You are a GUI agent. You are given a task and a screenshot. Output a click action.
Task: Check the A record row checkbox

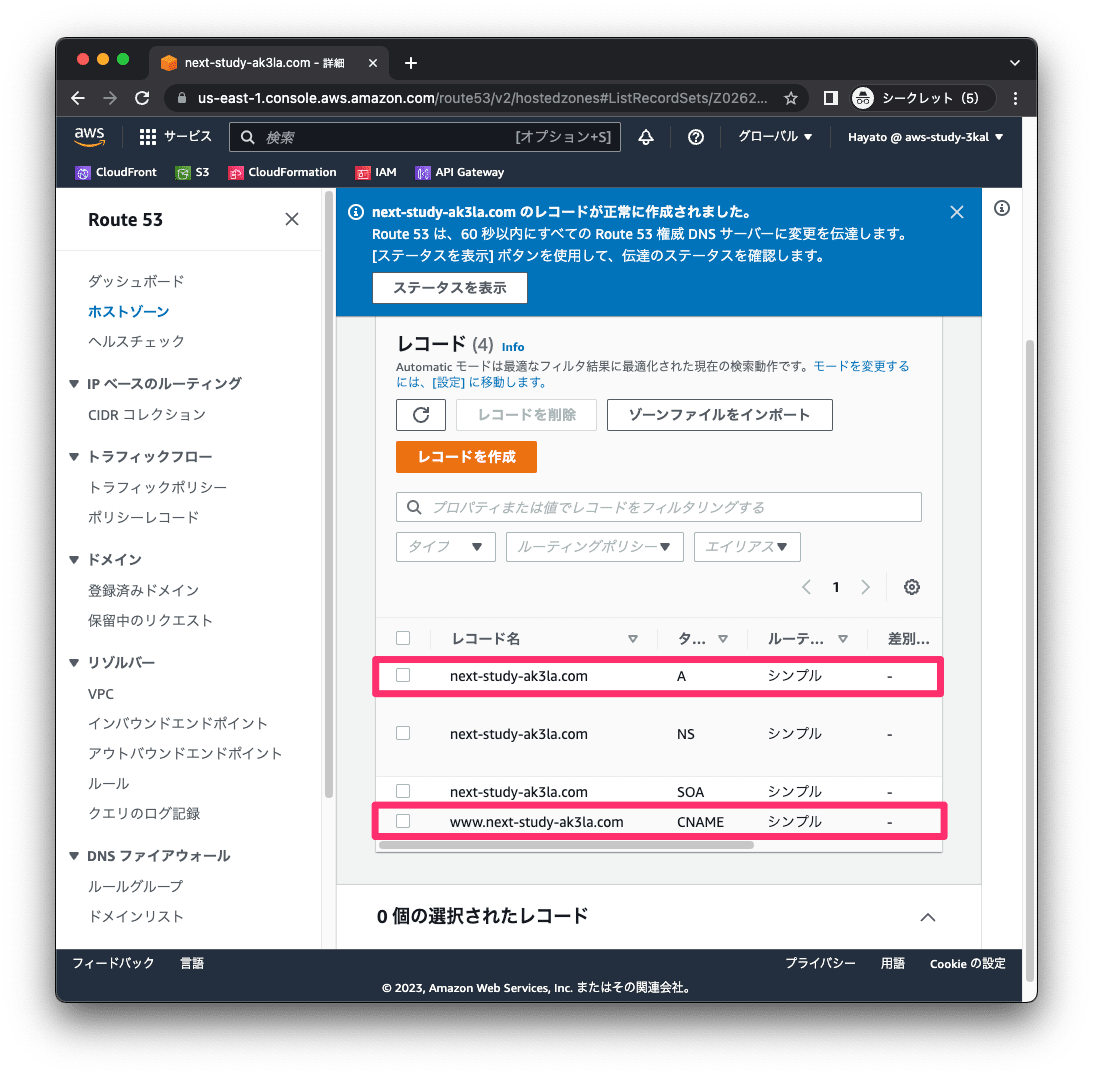[x=403, y=675]
